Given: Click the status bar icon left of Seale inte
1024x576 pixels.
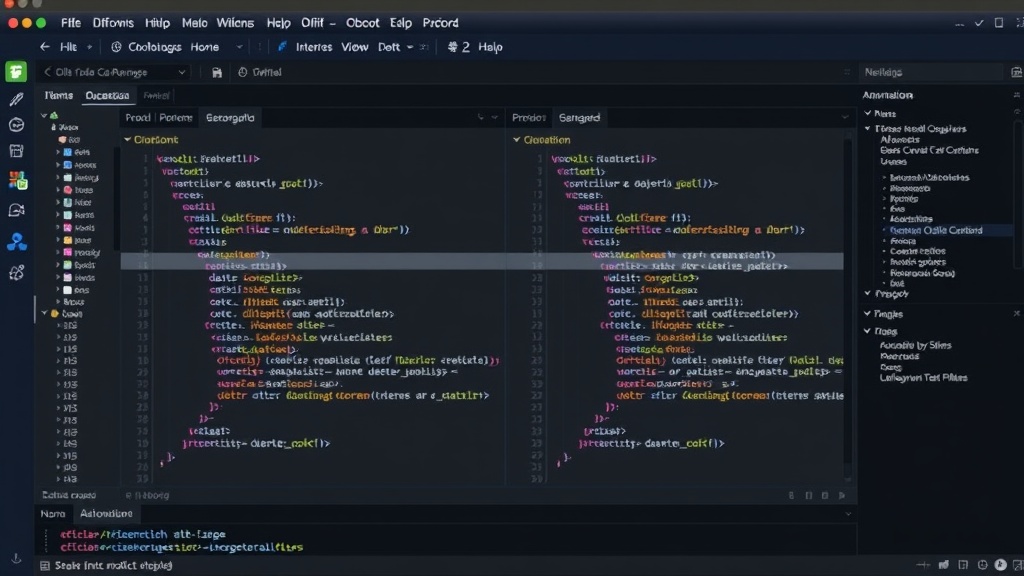Looking at the screenshot, I should [x=45, y=566].
